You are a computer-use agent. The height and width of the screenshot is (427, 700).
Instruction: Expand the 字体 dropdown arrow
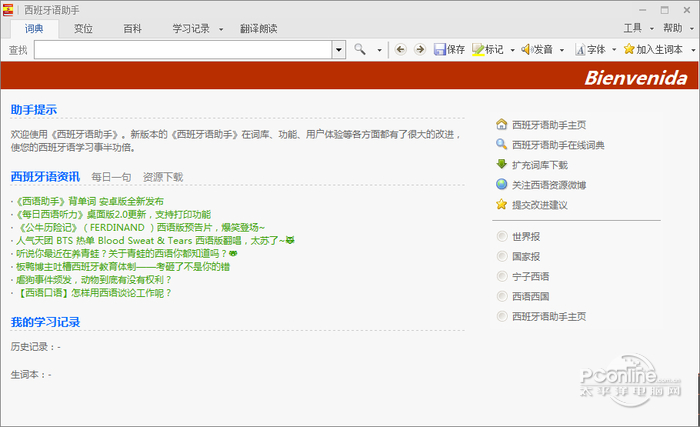tap(614, 50)
